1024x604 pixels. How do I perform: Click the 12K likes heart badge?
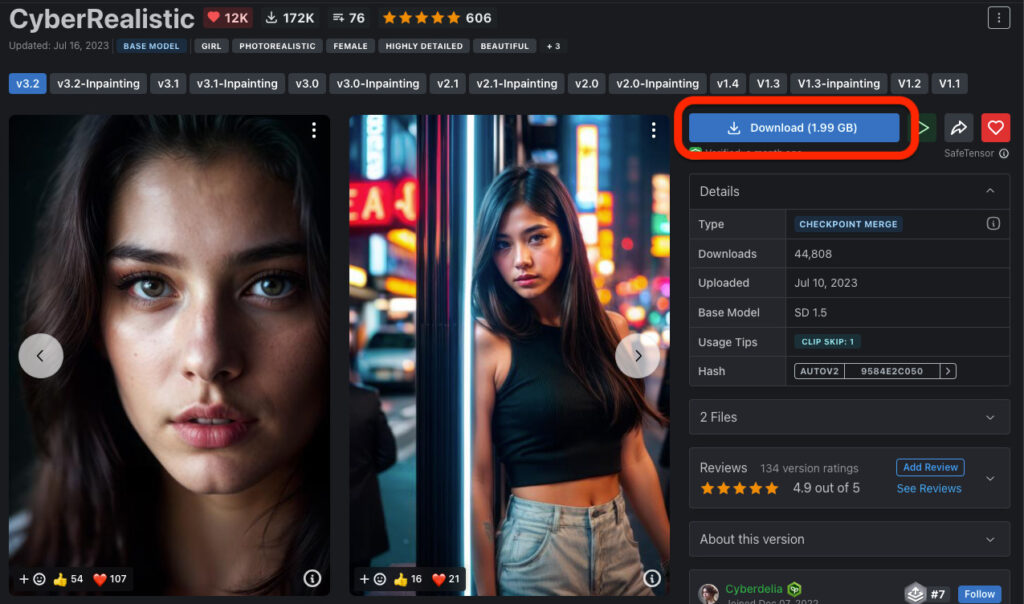227,18
